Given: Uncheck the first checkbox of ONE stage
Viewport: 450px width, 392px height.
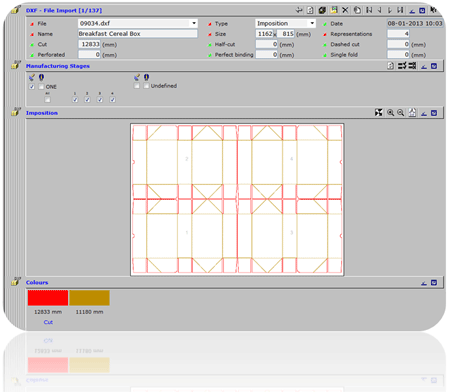Looking at the screenshot, I should coord(32,87).
